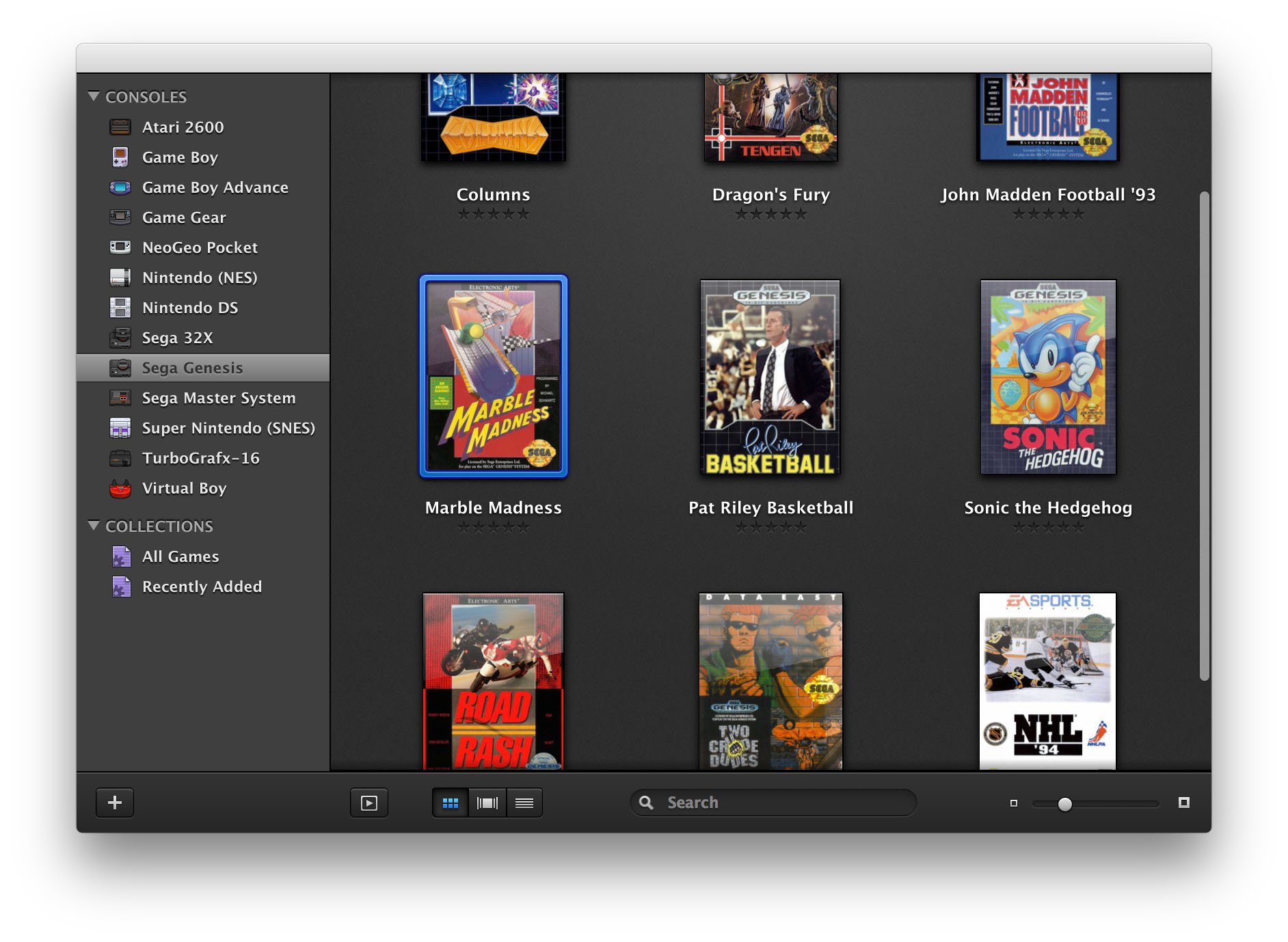Click the Nintendo (NES) console icon
Screen dimensions: 1288x942
120,278
